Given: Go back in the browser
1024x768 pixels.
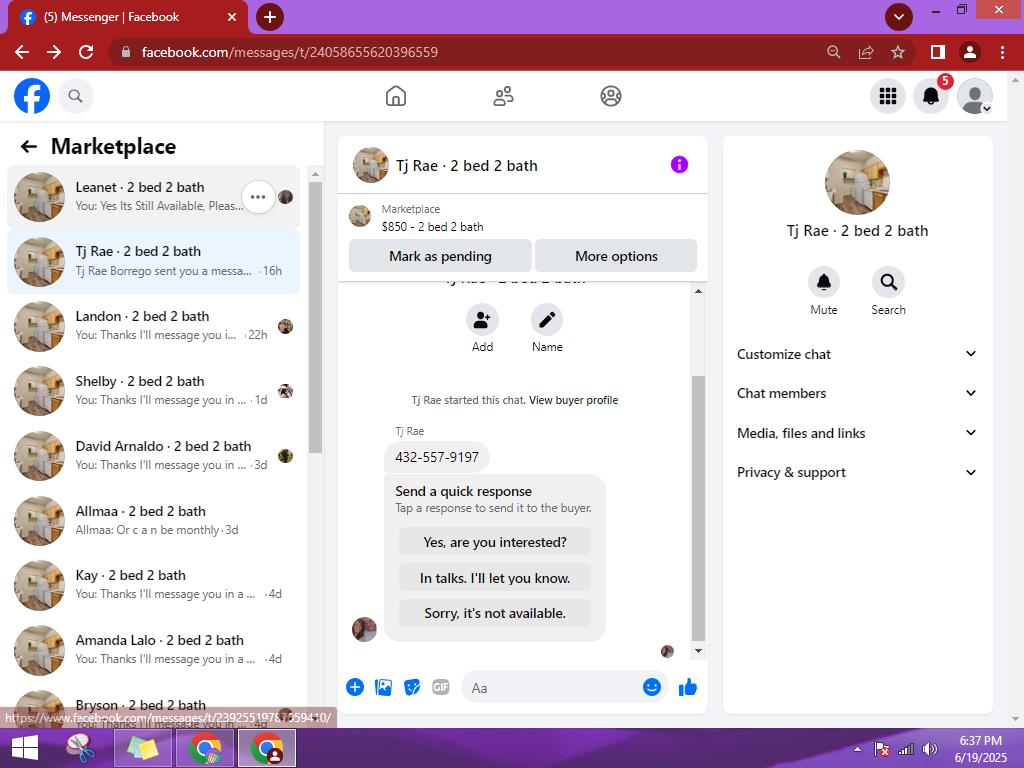Looking at the screenshot, I should [x=22, y=52].
